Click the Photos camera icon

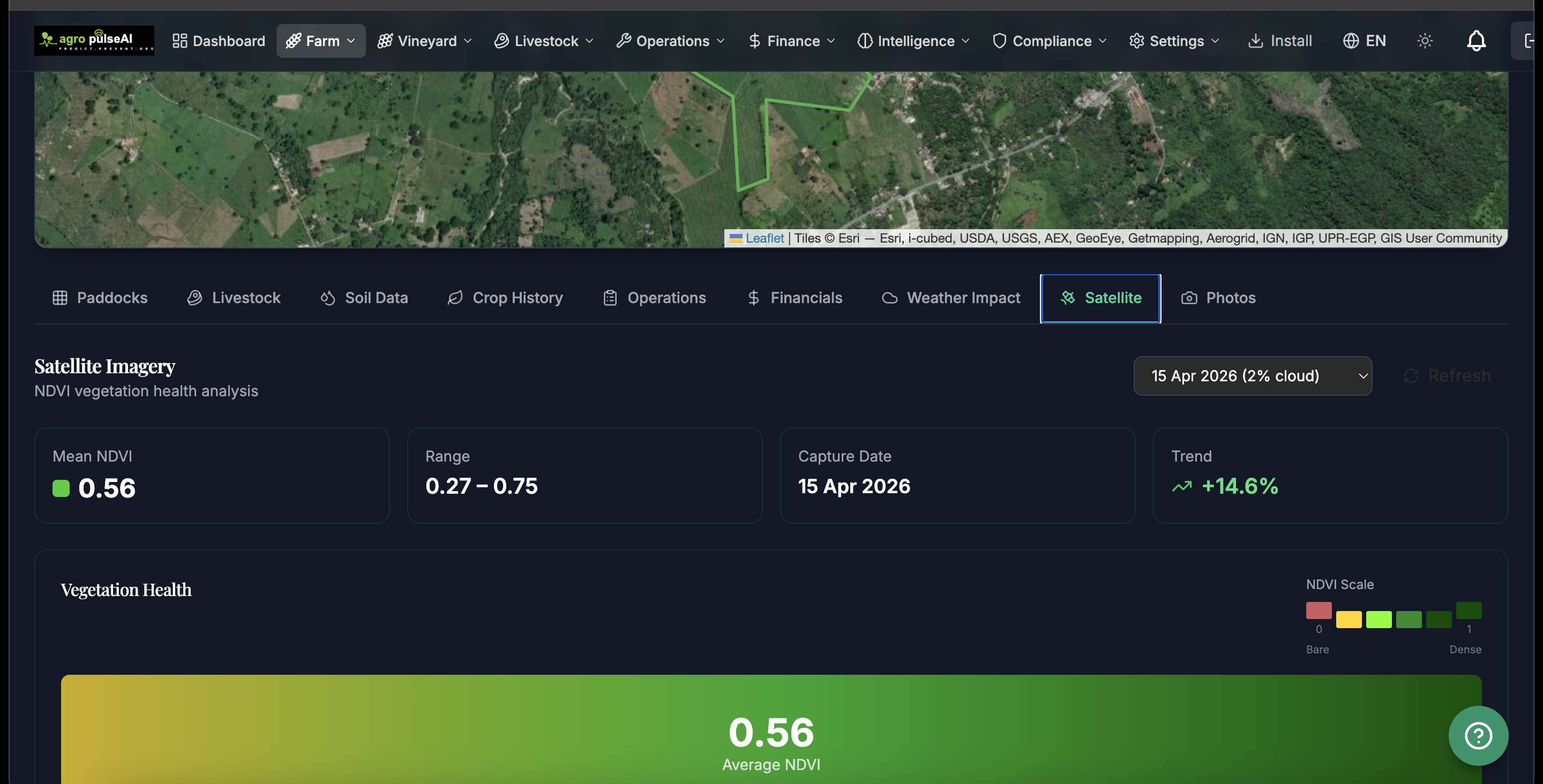(1189, 298)
